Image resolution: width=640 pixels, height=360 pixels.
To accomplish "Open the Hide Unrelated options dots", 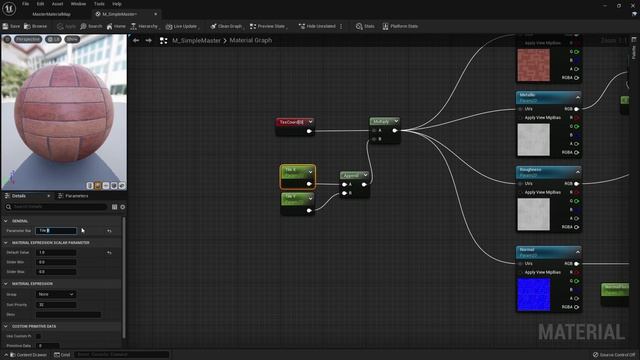I will [x=341, y=26].
